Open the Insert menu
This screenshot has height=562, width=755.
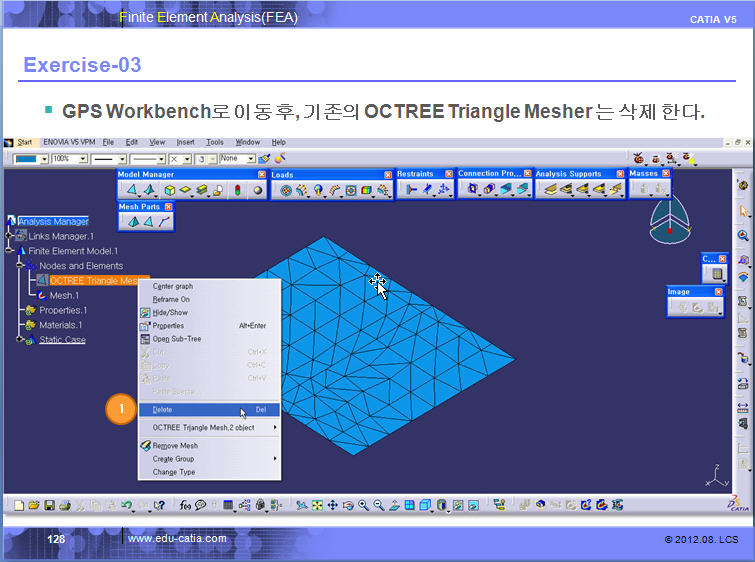(185, 142)
